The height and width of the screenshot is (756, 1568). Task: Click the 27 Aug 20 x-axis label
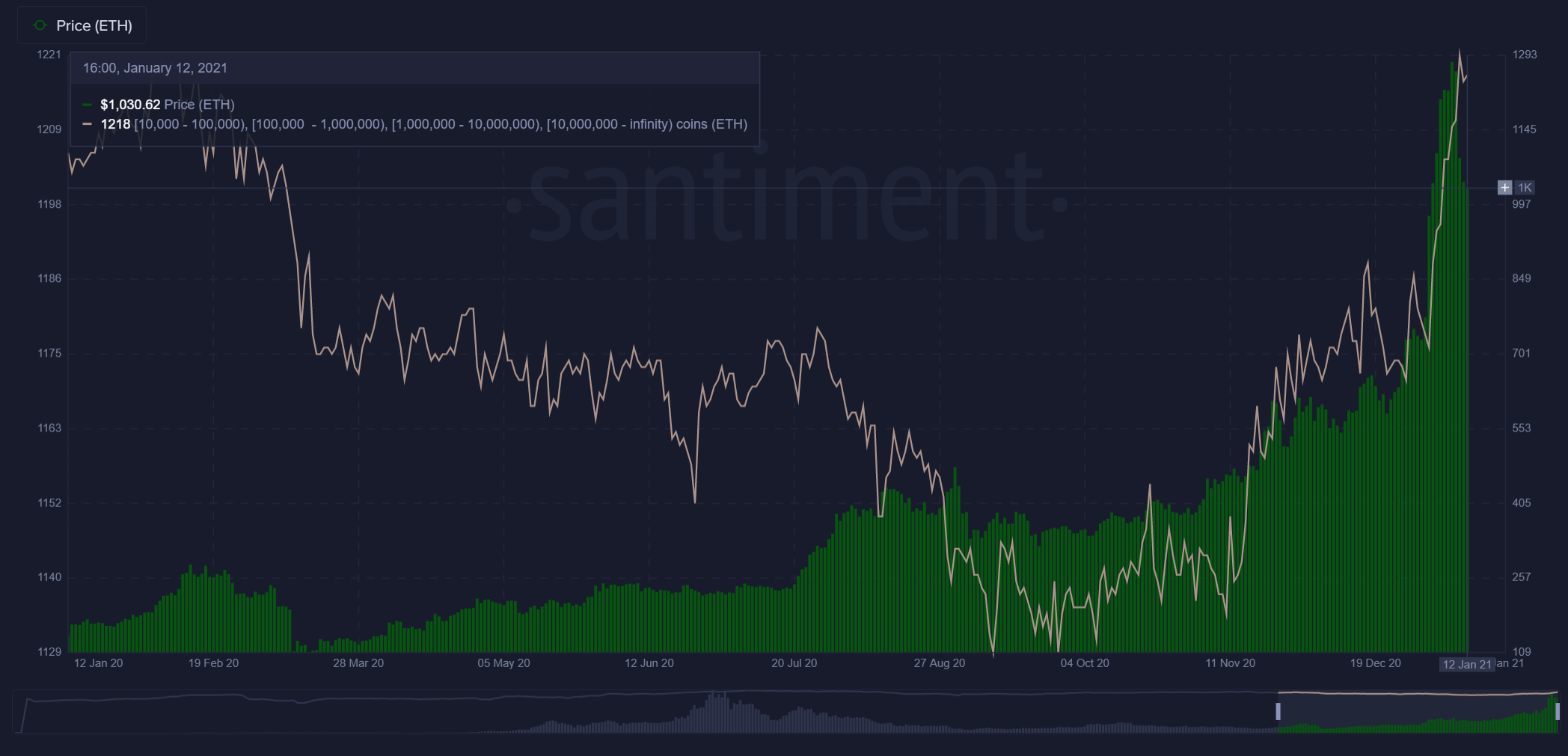(x=940, y=663)
